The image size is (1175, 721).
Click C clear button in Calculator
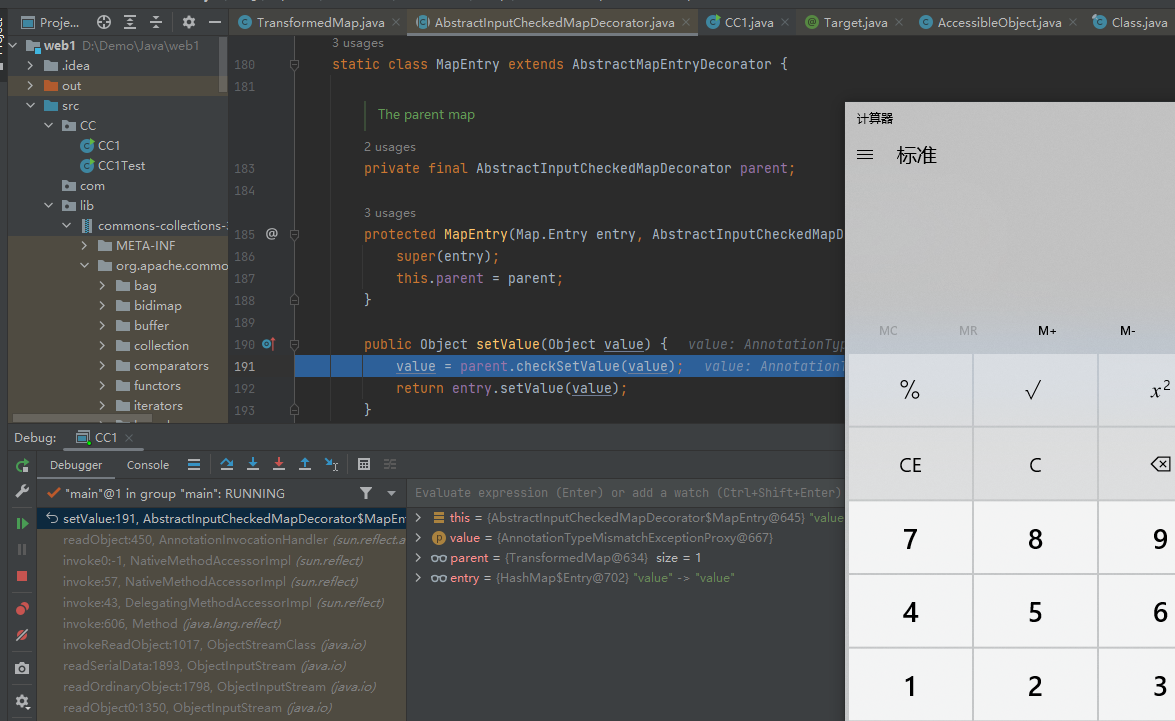tap(1035, 465)
